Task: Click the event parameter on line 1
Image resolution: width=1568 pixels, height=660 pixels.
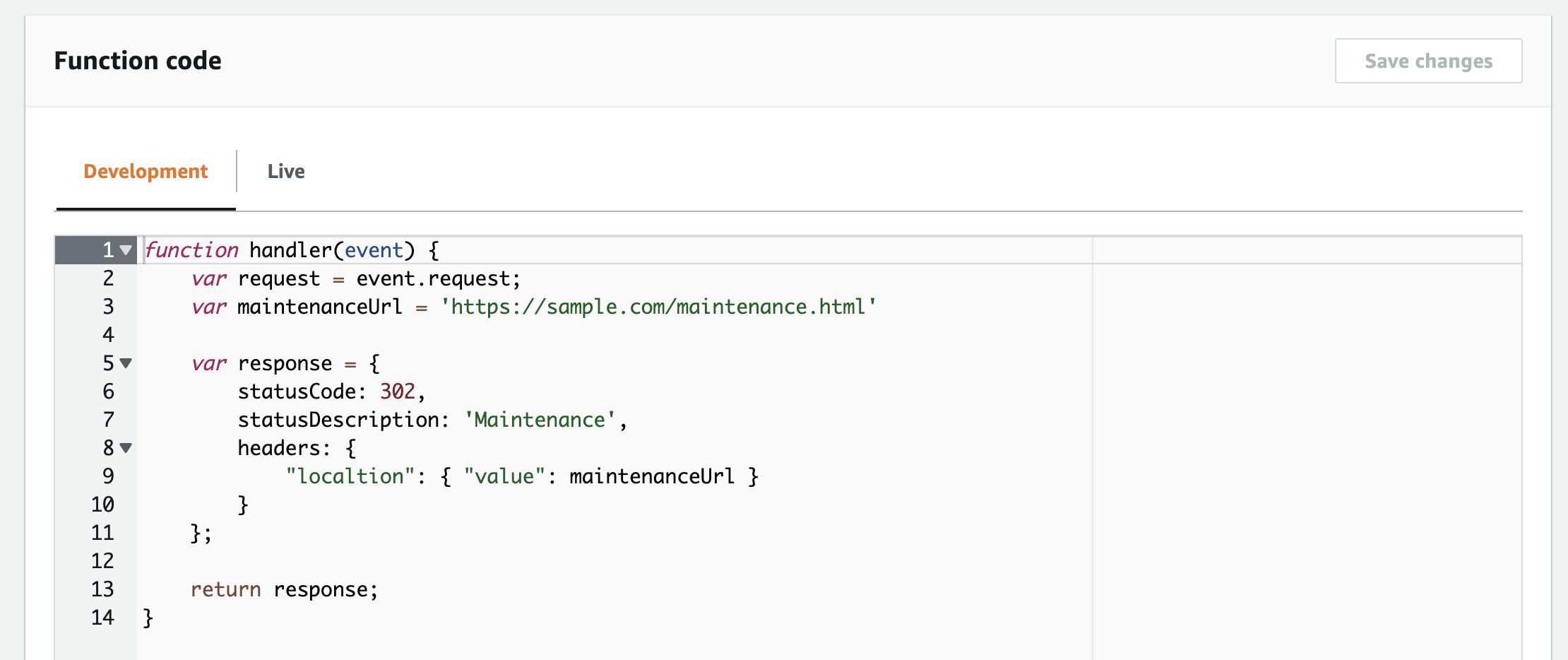Action: pos(374,250)
